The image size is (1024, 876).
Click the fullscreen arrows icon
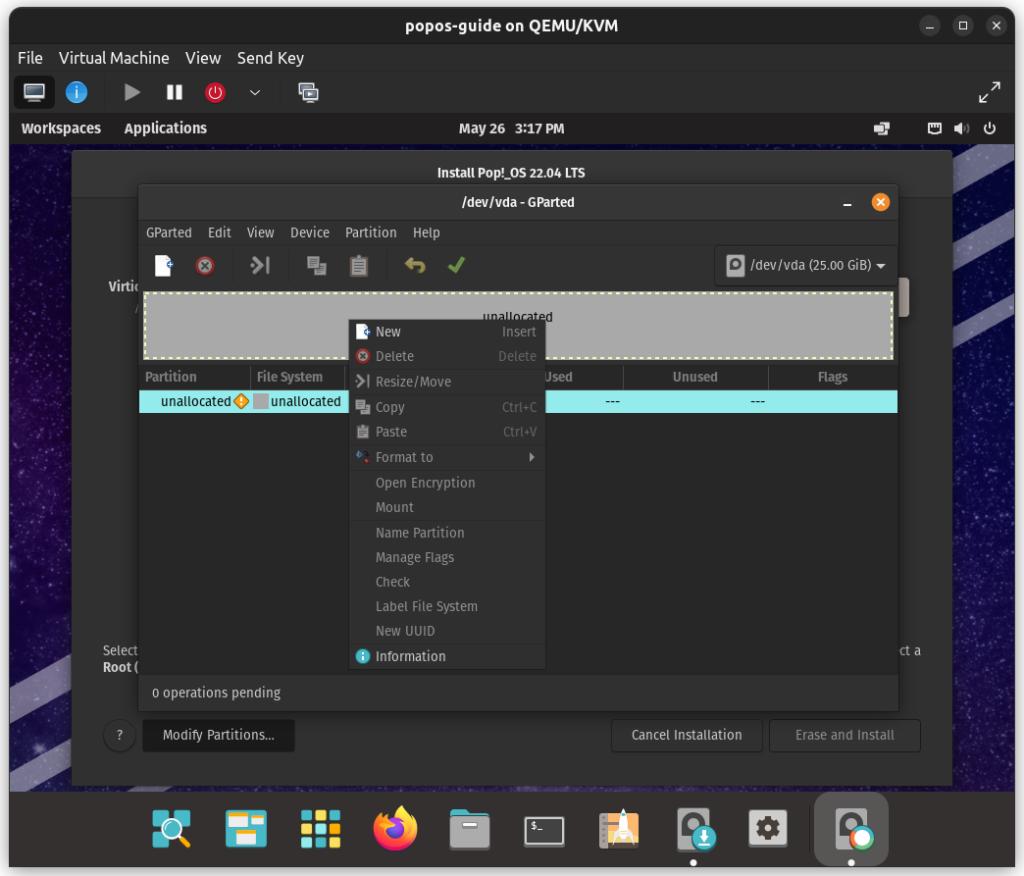coord(989,92)
